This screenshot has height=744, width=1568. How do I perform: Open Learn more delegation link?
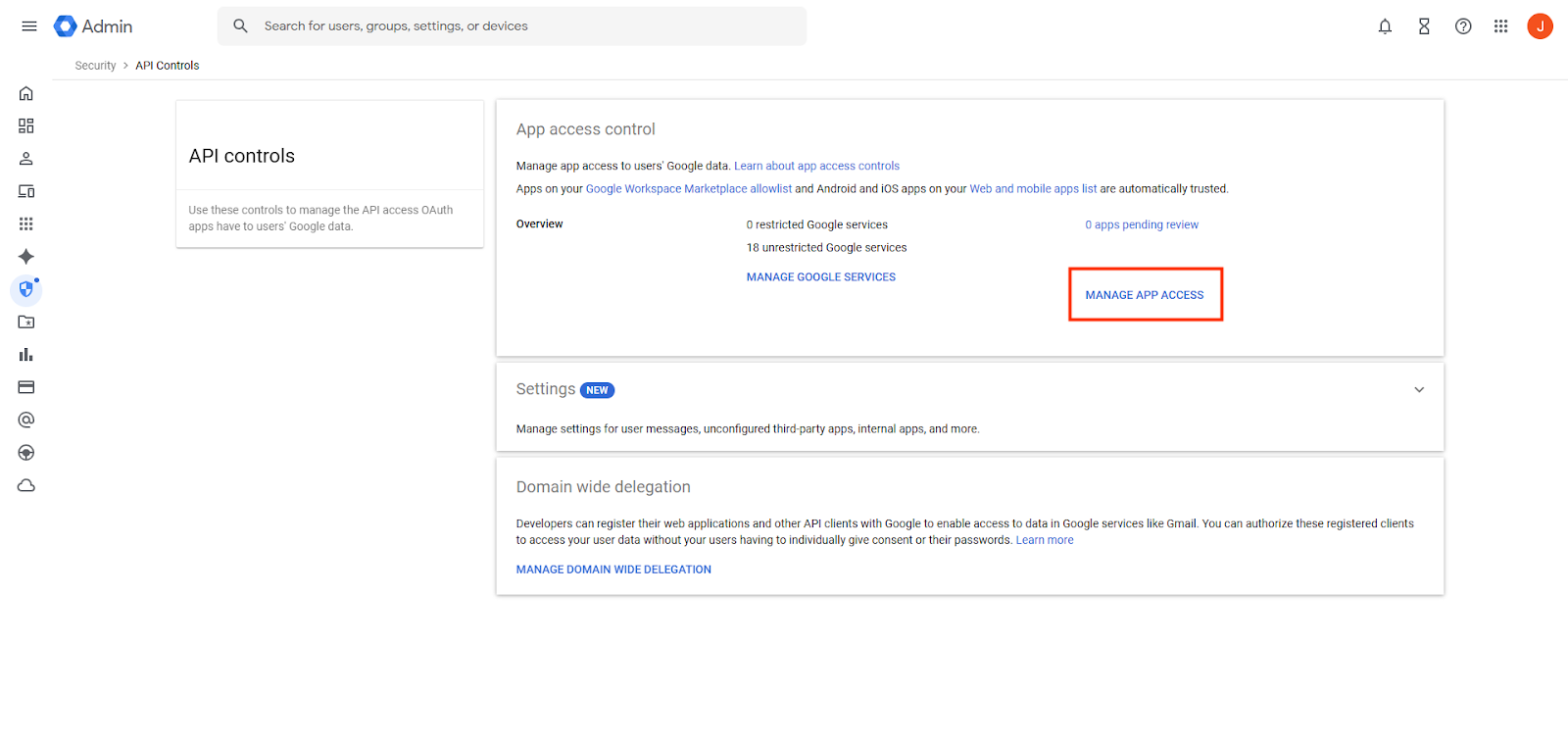(1045, 540)
